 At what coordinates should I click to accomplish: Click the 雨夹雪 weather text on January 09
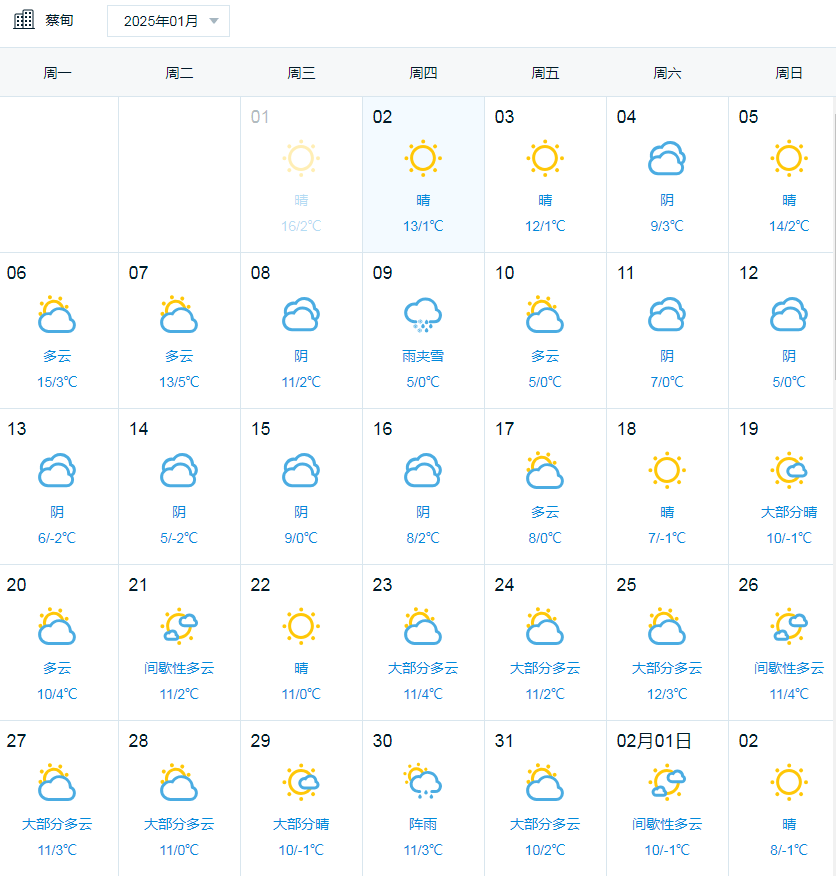tap(423, 356)
